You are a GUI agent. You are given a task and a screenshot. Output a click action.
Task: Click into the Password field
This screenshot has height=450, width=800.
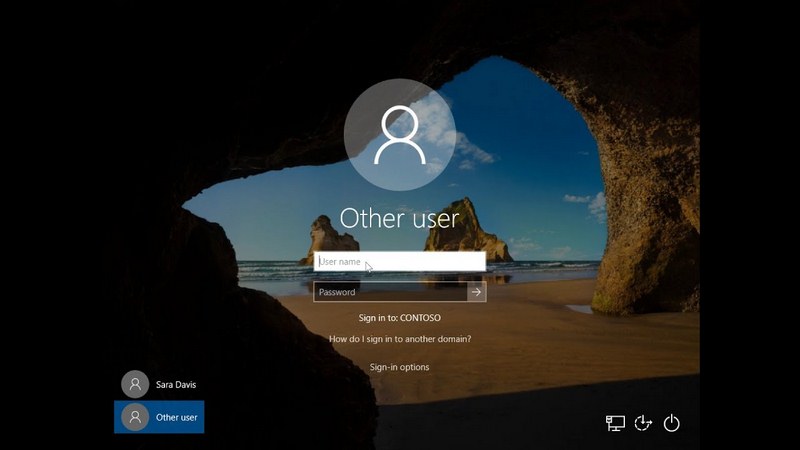coord(390,292)
